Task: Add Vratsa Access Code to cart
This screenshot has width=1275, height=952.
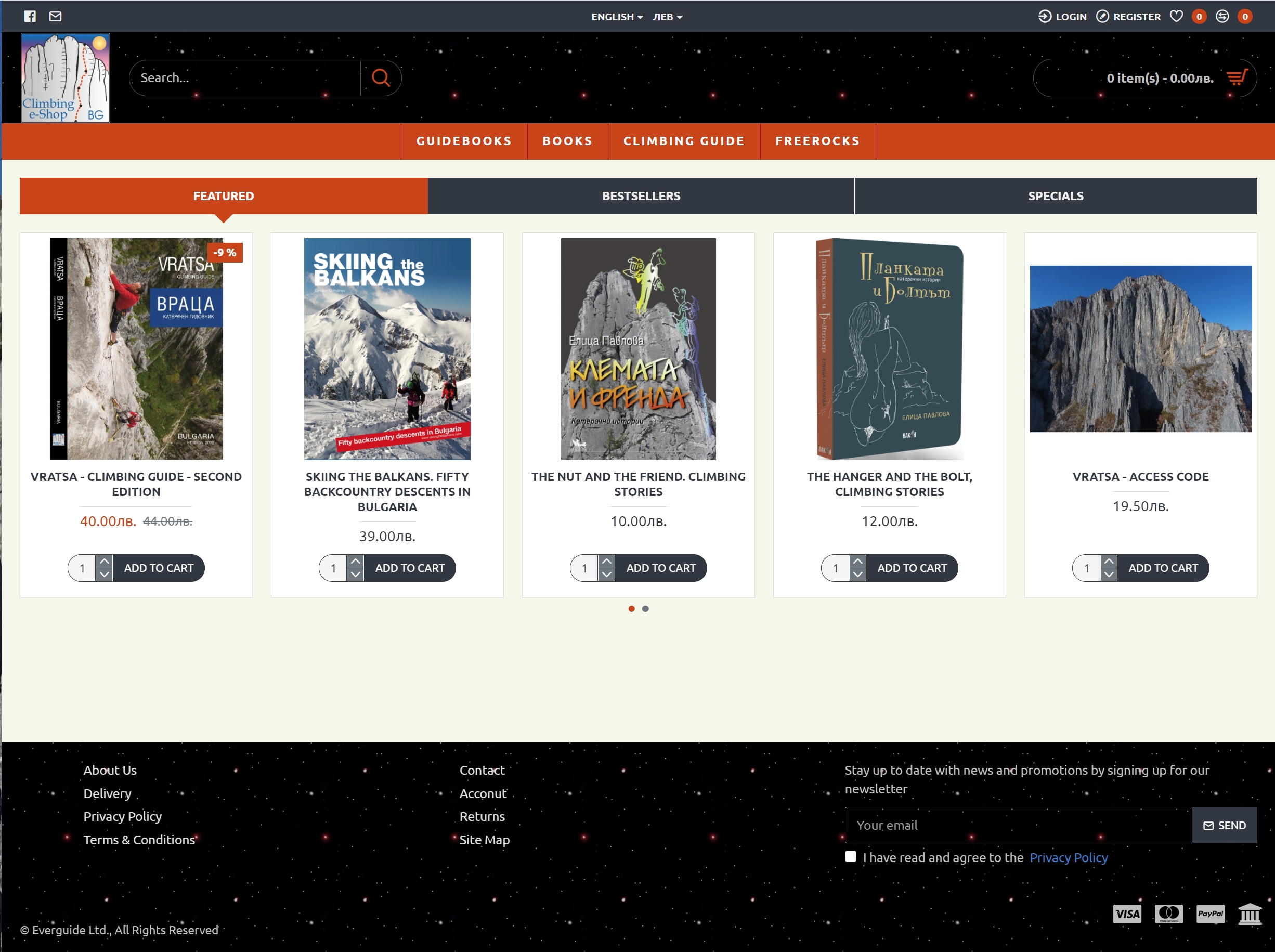Action: tap(1163, 568)
